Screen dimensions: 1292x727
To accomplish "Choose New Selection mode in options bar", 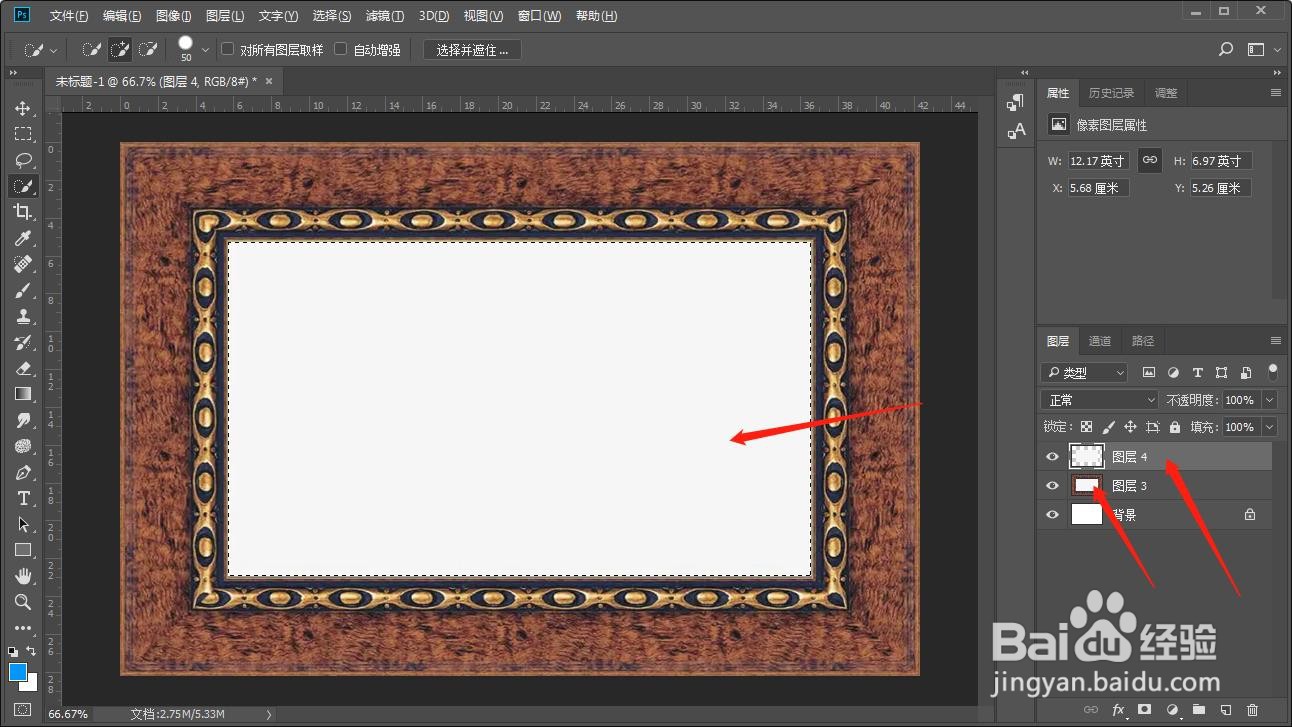I will (91, 49).
